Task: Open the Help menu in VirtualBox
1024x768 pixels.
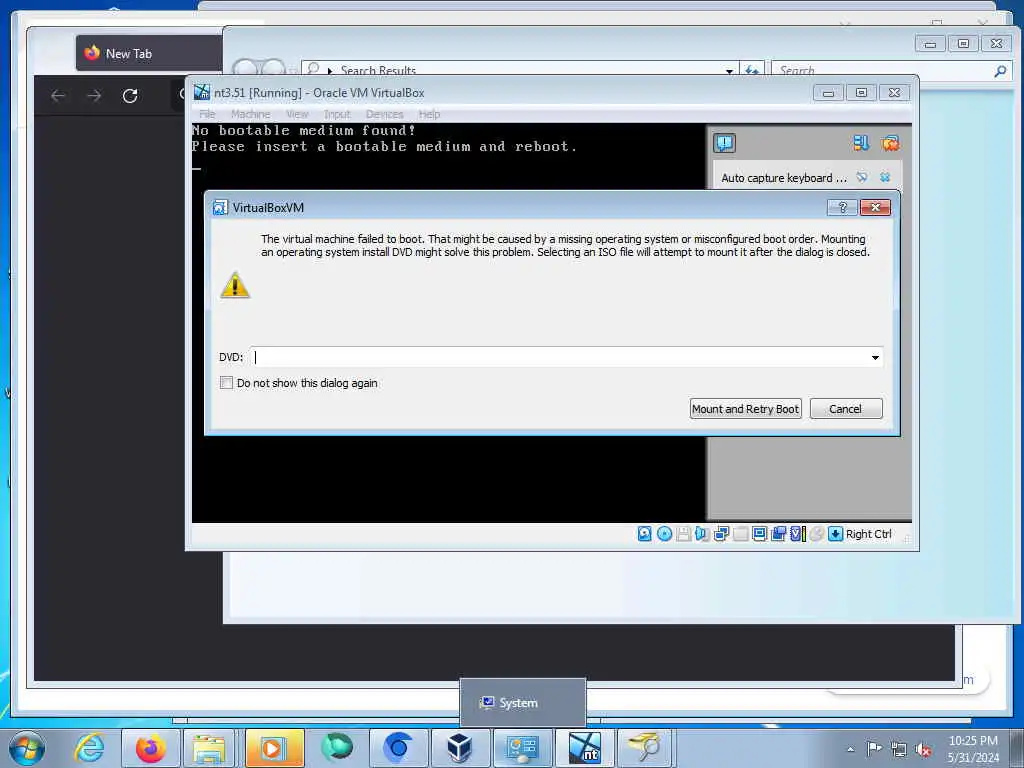Action: (x=429, y=114)
